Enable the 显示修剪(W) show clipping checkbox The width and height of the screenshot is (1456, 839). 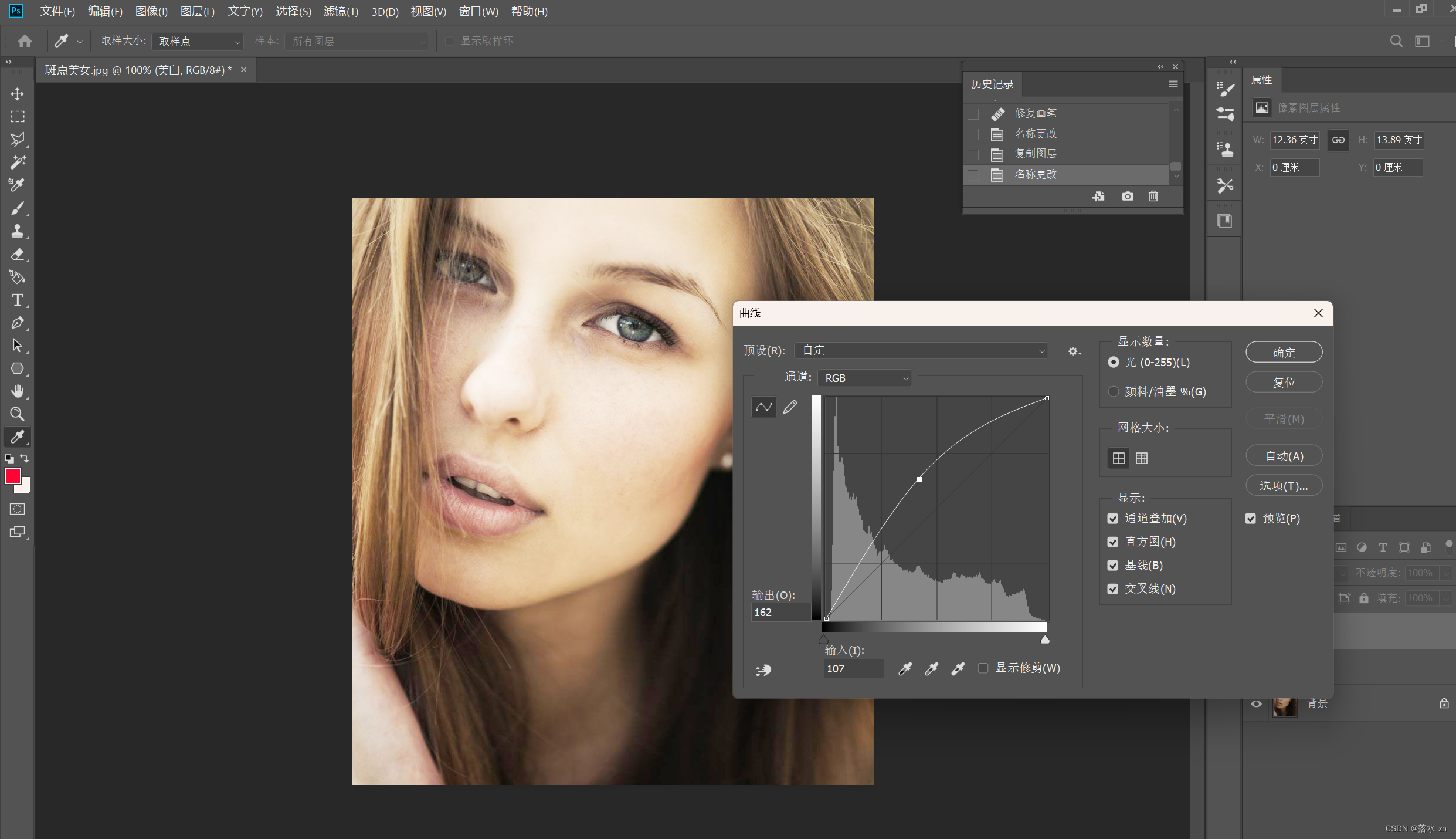983,668
